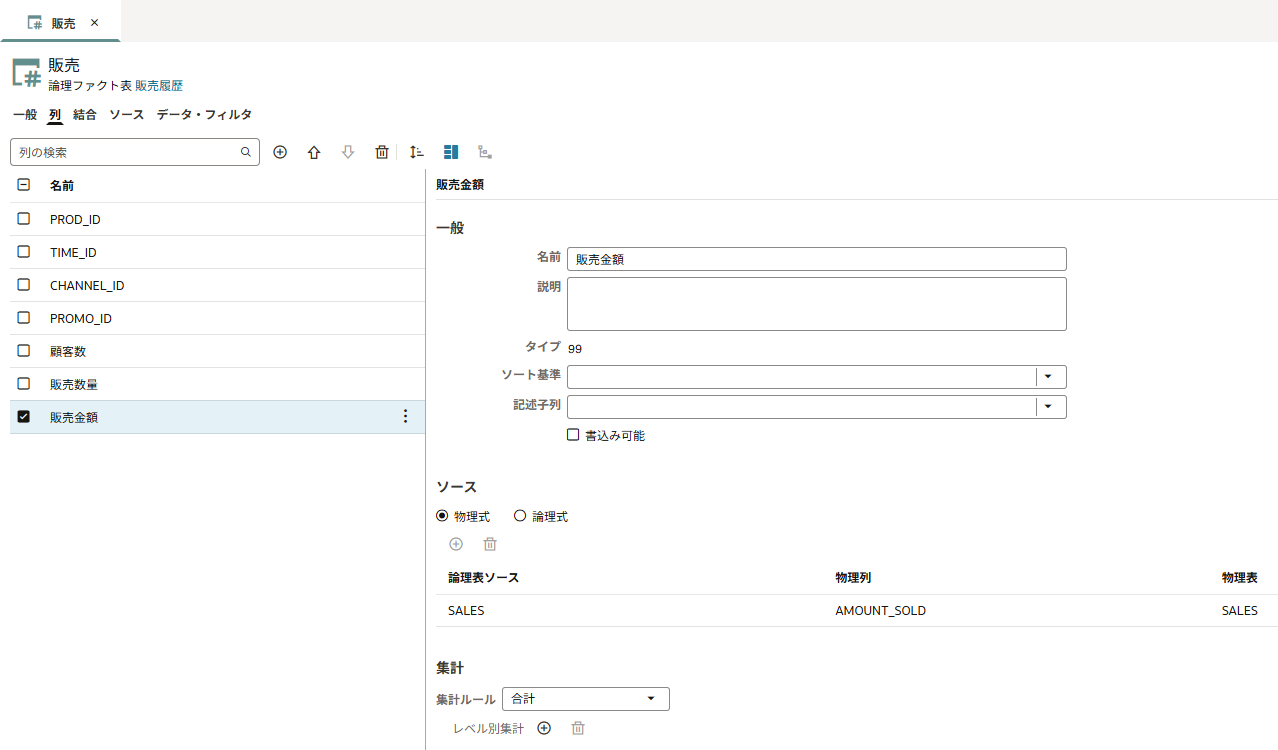Screen dimensions: 1278x750
Task: Click the SALES cell under 物理表
Action: [1240, 610]
